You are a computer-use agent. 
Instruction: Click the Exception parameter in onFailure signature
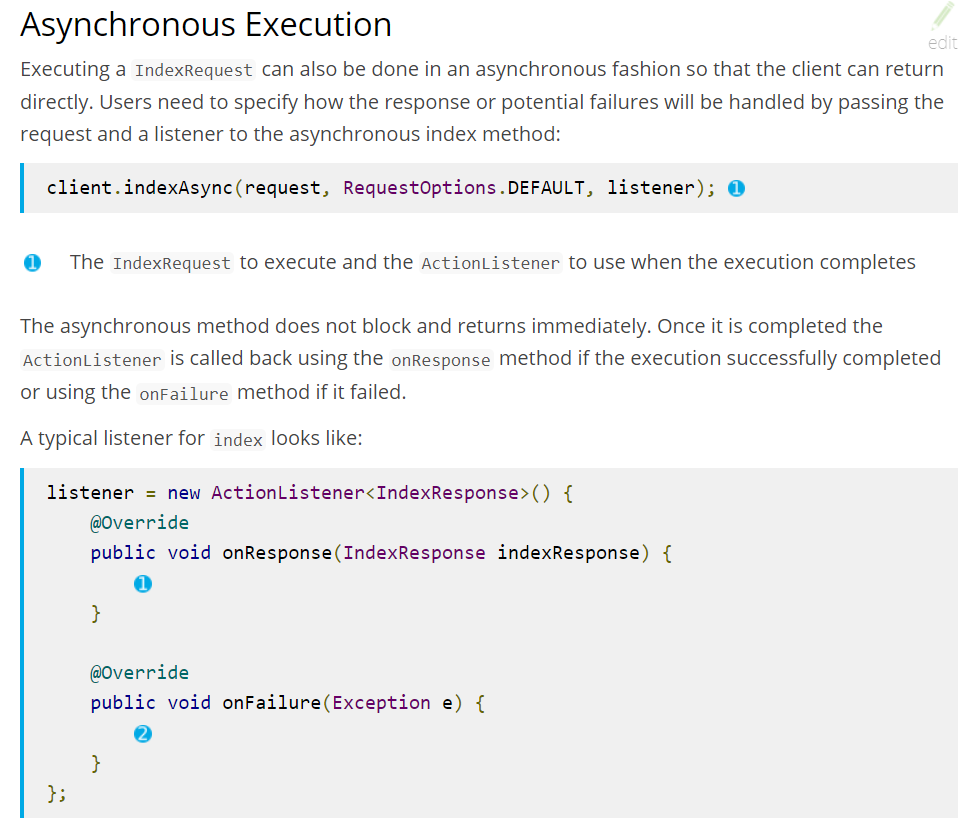point(381,702)
